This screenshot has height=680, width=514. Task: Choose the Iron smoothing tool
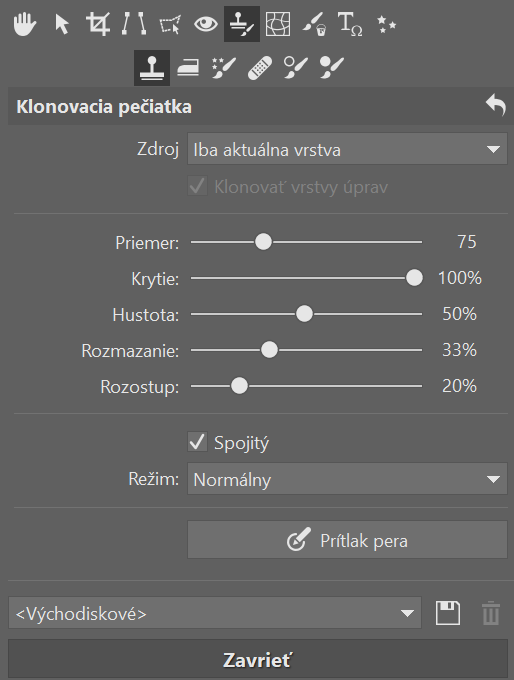point(188,68)
